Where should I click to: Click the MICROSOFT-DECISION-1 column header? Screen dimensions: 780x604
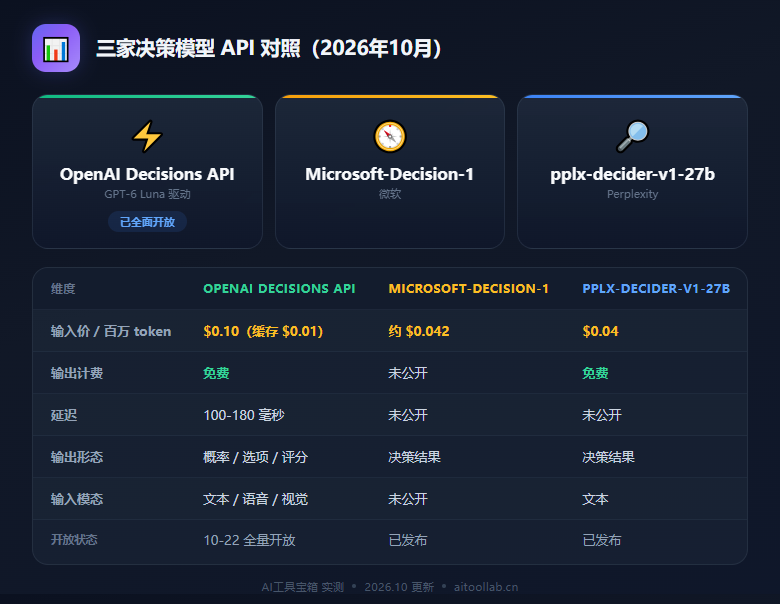click(469, 289)
